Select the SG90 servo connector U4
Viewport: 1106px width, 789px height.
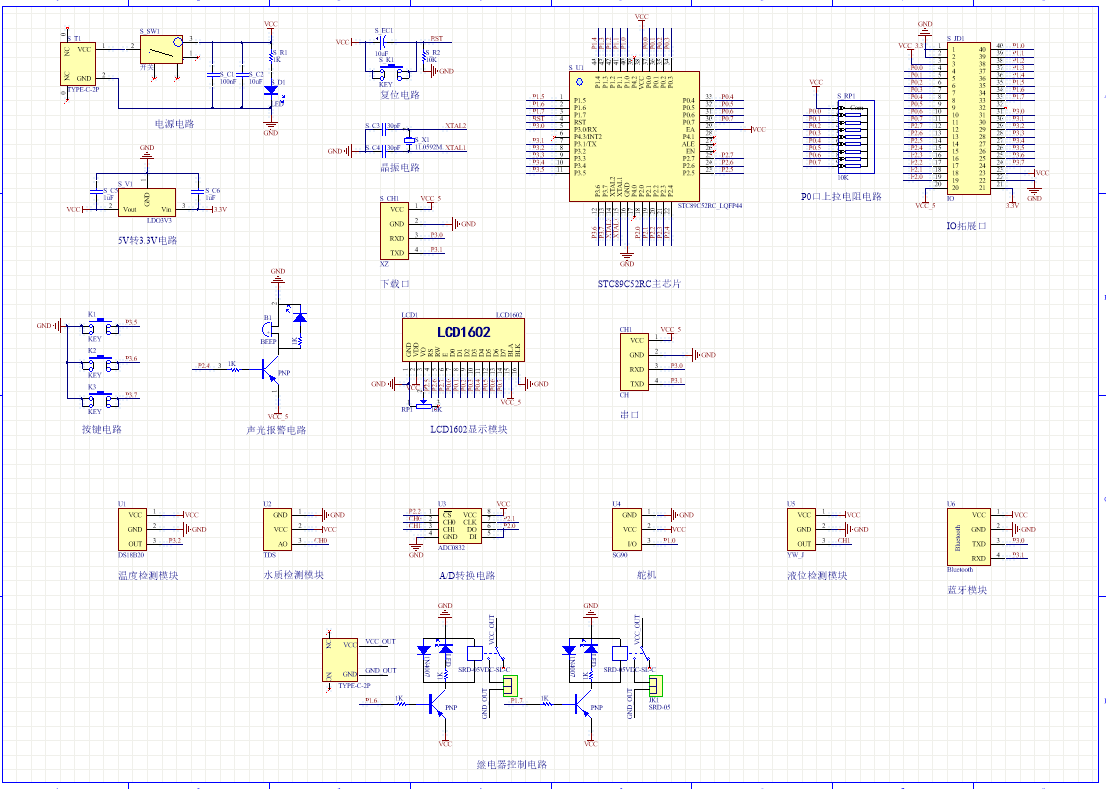coord(626,528)
